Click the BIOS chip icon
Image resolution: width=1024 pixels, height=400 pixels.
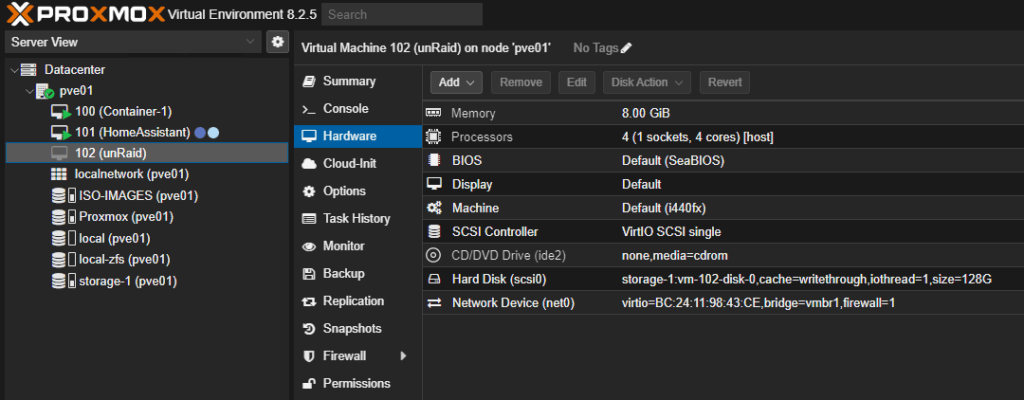tap(434, 160)
